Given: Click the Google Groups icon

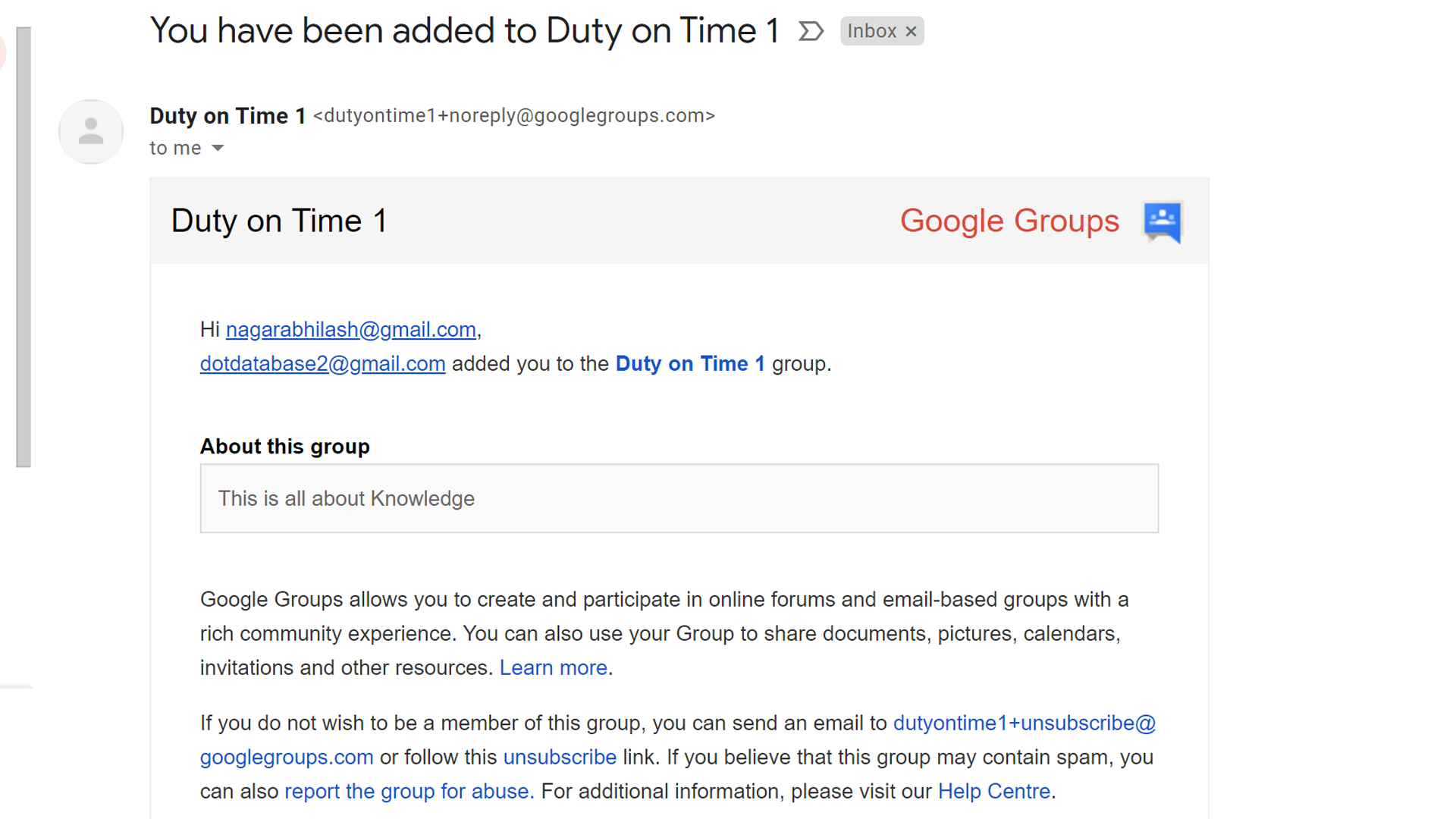Looking at the screenshot, I should pos(1163,220).
